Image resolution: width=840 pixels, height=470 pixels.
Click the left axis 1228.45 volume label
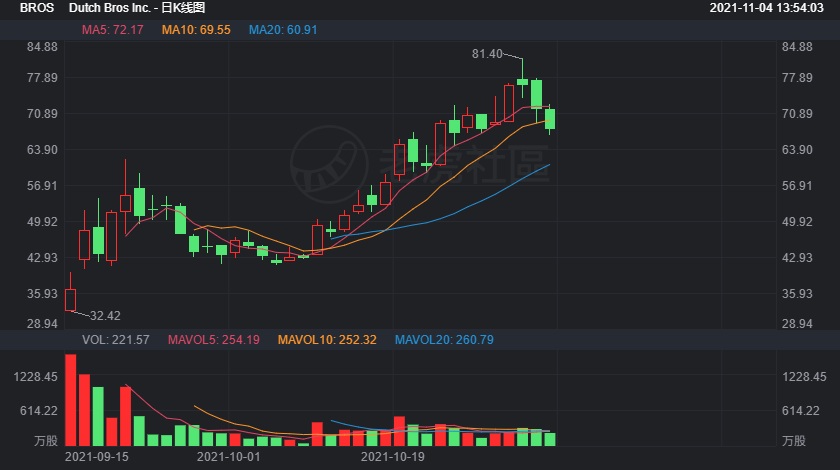tap(35, 377)
